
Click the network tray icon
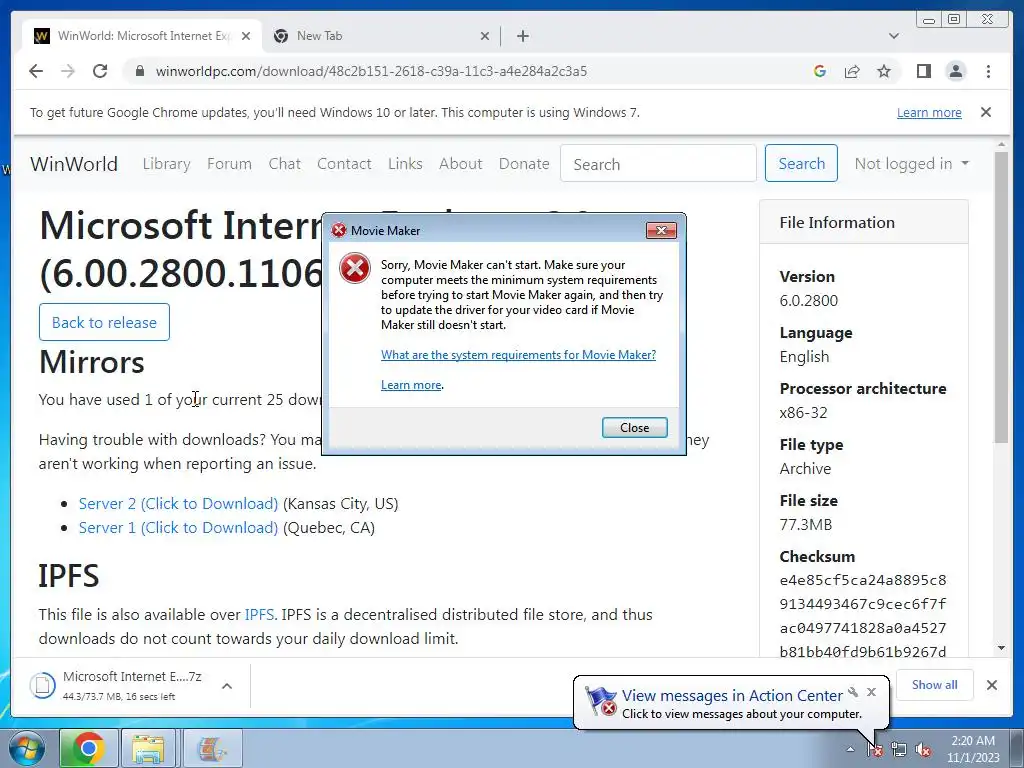tap(899, 749)
